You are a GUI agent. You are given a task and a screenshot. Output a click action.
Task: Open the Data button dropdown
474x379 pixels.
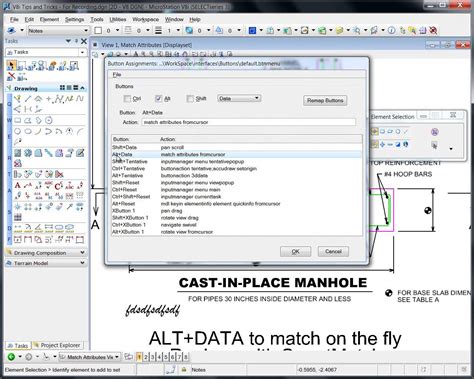pyautogui.click(x=239, y=98)
